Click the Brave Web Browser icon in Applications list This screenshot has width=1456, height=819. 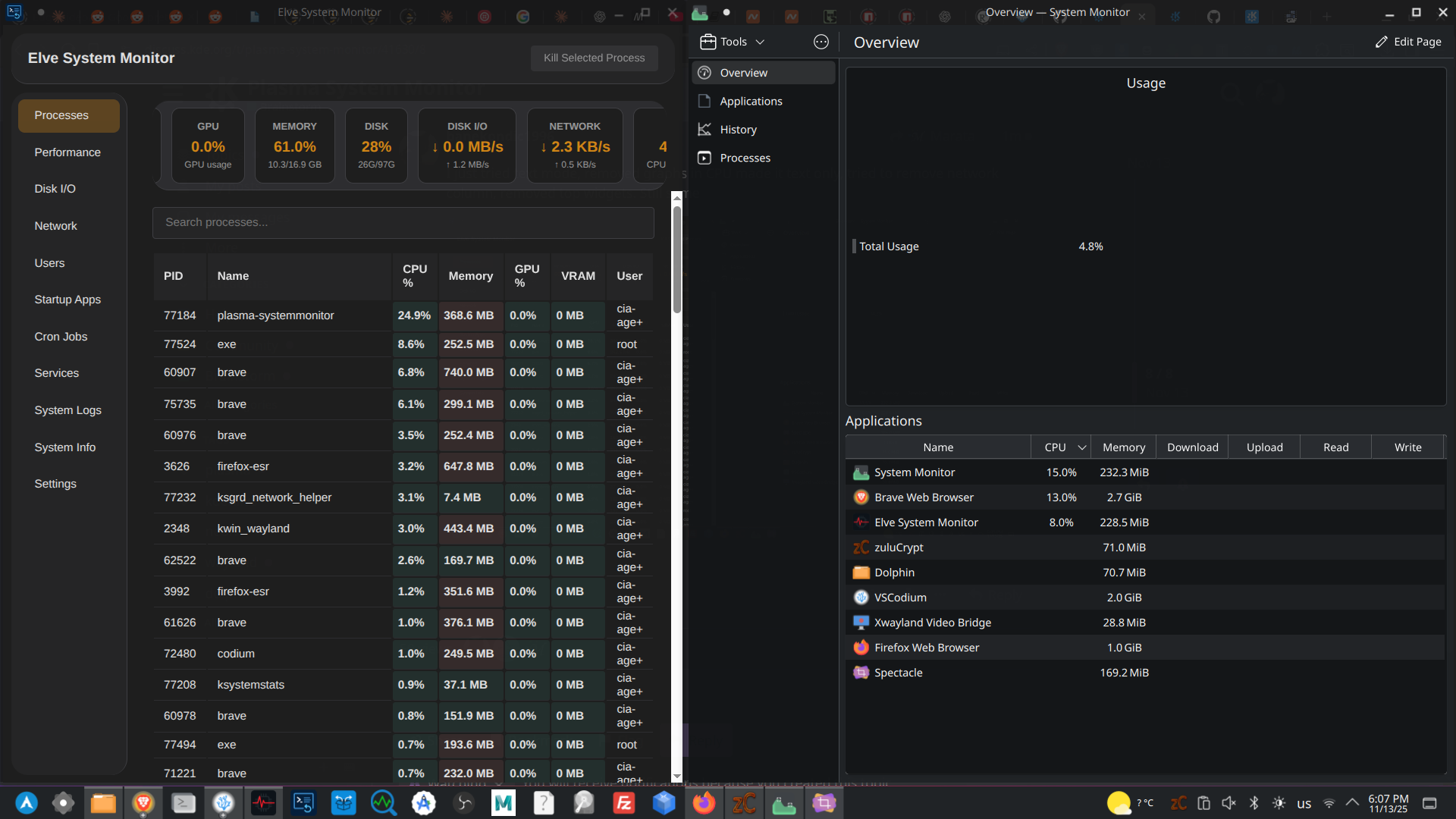861,497
